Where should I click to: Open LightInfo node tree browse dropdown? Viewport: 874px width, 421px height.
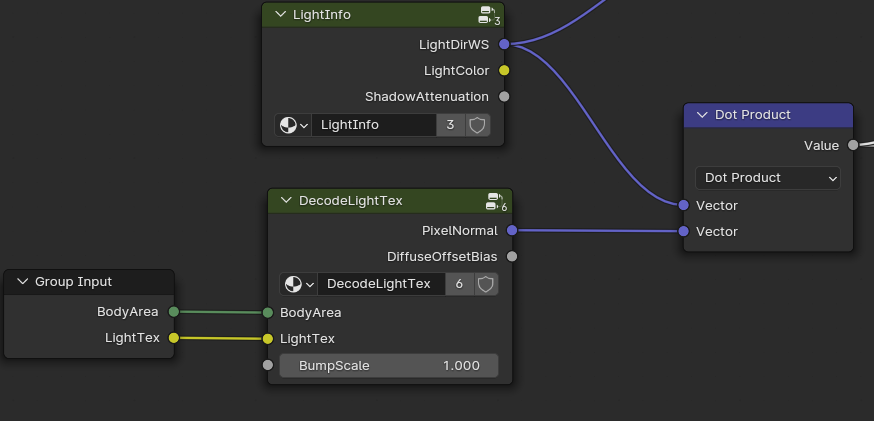(x=293, y=125)
